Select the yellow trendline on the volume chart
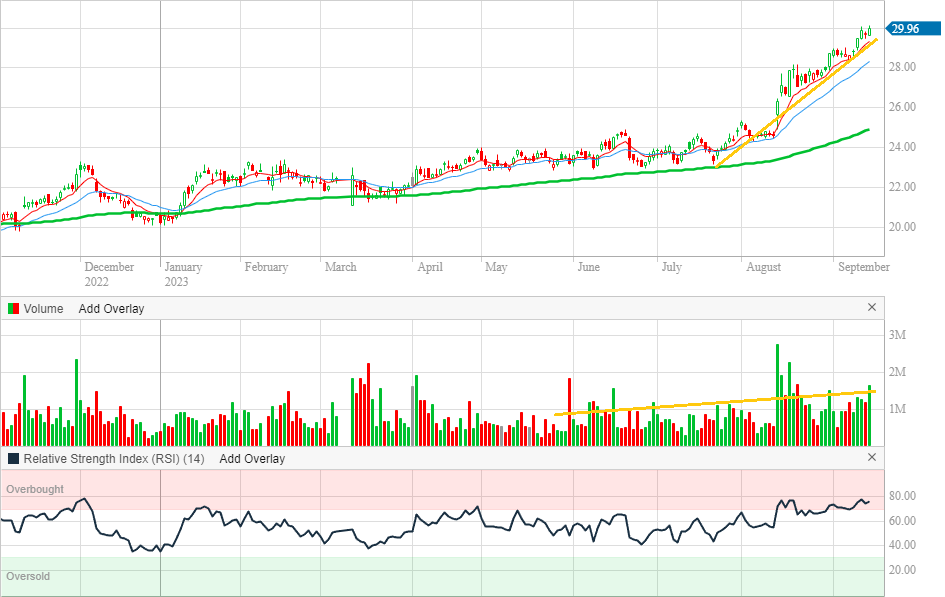The image size is (945, 597). click(x=700, y=403)
